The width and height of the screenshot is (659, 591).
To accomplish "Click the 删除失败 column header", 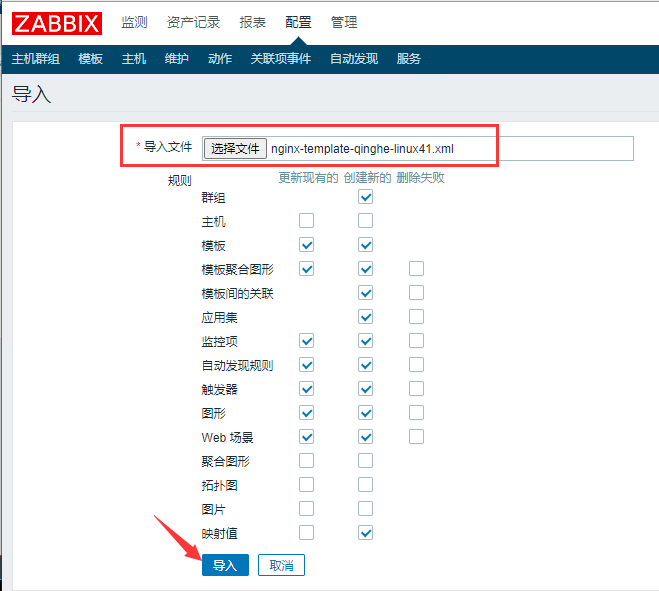I will click(x=420, y=178).
